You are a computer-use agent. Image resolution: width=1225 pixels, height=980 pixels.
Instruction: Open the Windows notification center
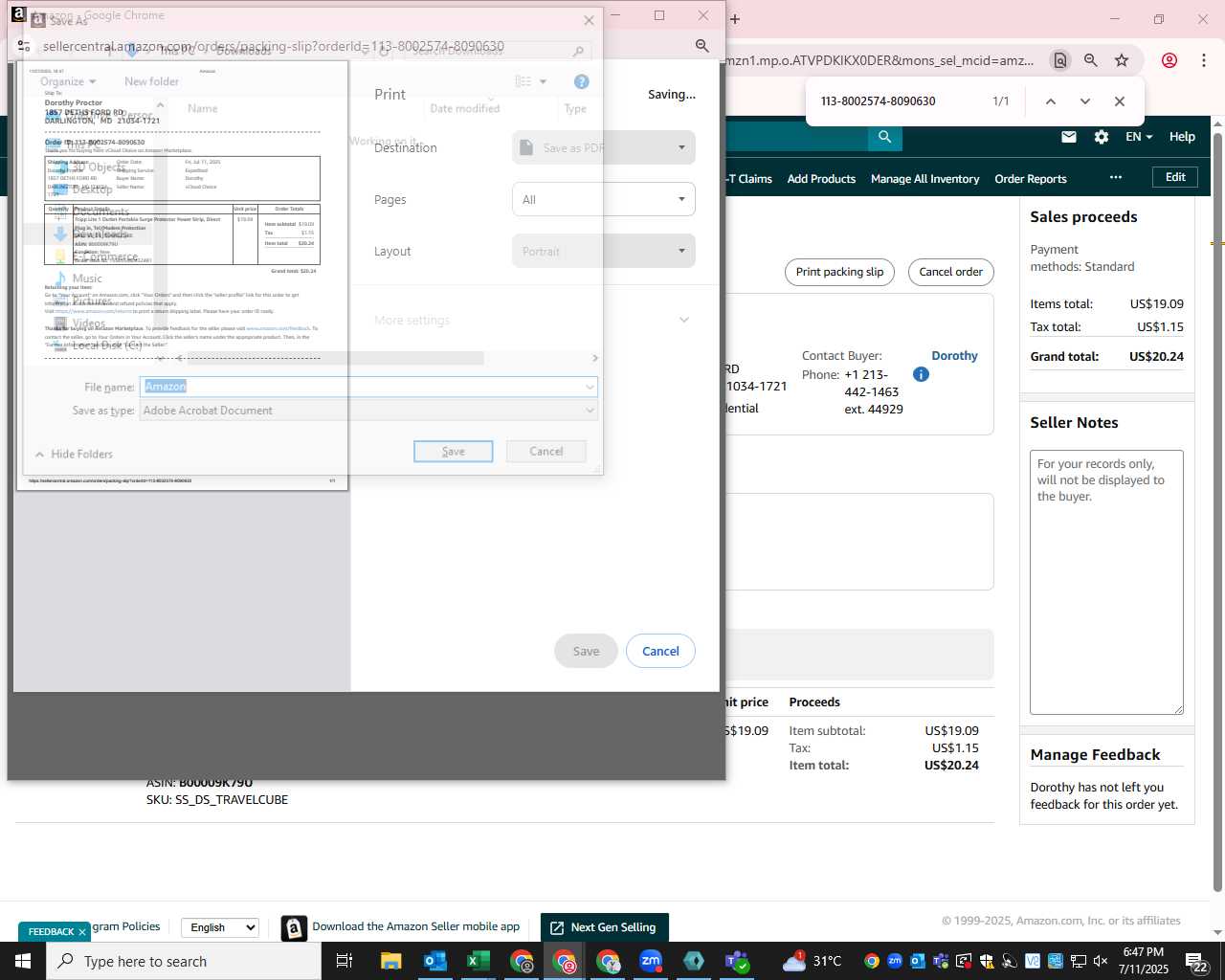1196,961
